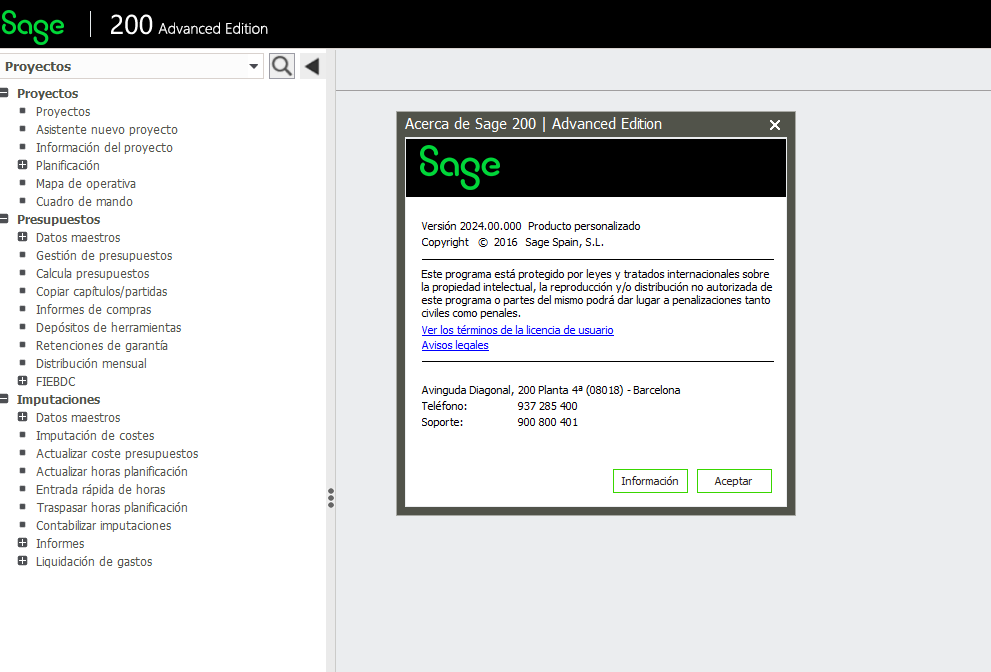Expand Datos maestros under Presupuestos
This screenshot has height=672, width=991.
click(23, 237)
